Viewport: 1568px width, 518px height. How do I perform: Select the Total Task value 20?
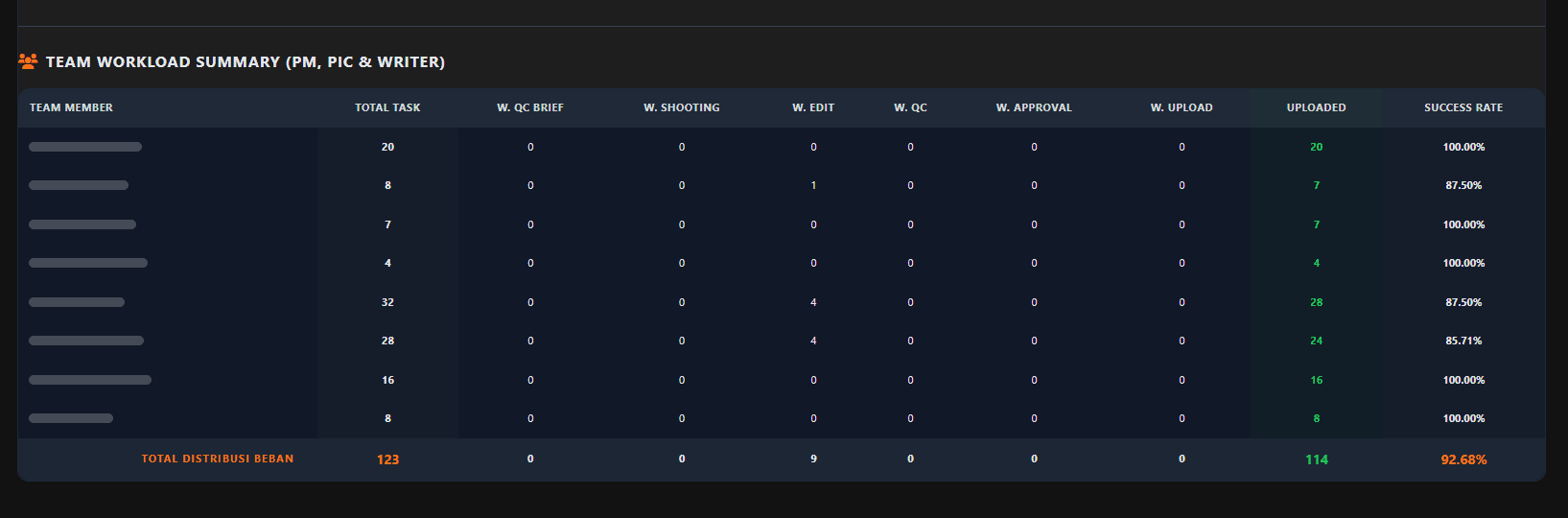[x=387, y=147]
